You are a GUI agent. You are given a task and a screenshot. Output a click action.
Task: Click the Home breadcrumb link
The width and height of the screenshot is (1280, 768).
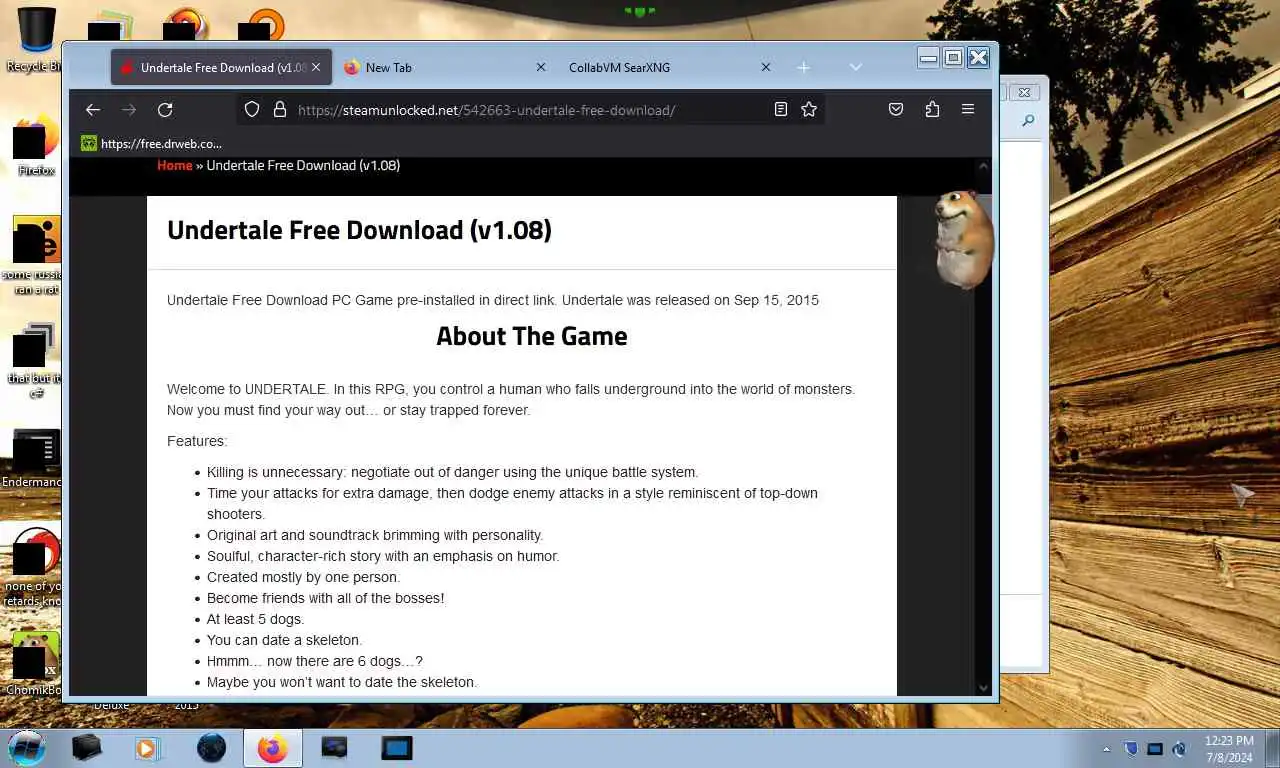(174, 165)
